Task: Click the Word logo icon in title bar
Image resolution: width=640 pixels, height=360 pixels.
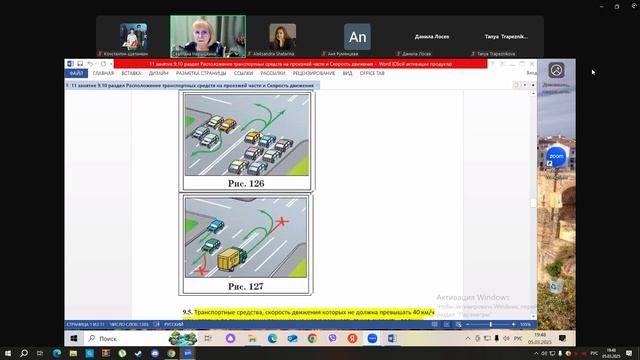Action: (x=70, y=64)
